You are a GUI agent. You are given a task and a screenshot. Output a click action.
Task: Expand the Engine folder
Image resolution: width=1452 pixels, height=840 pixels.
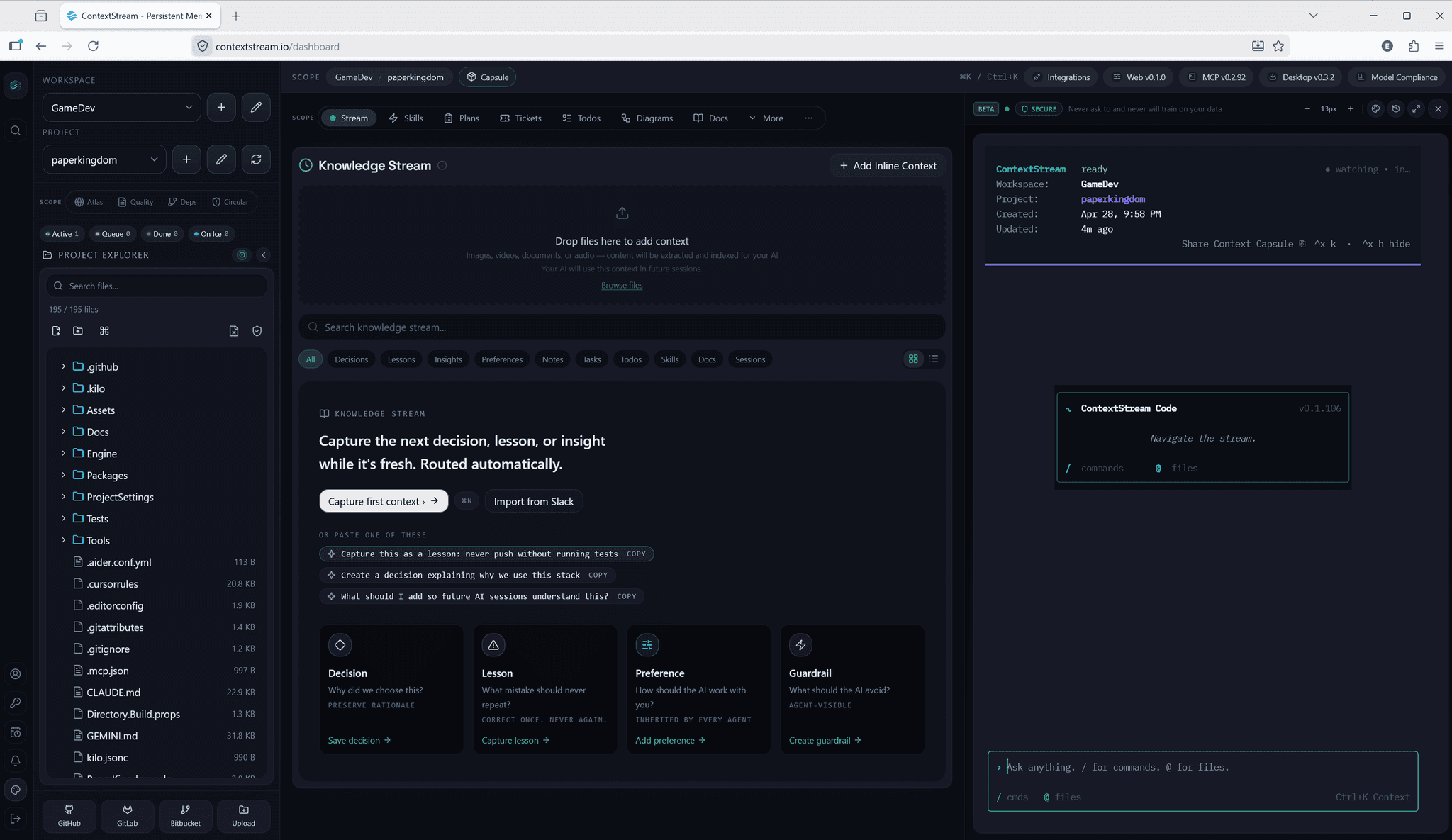pos(63,453)
